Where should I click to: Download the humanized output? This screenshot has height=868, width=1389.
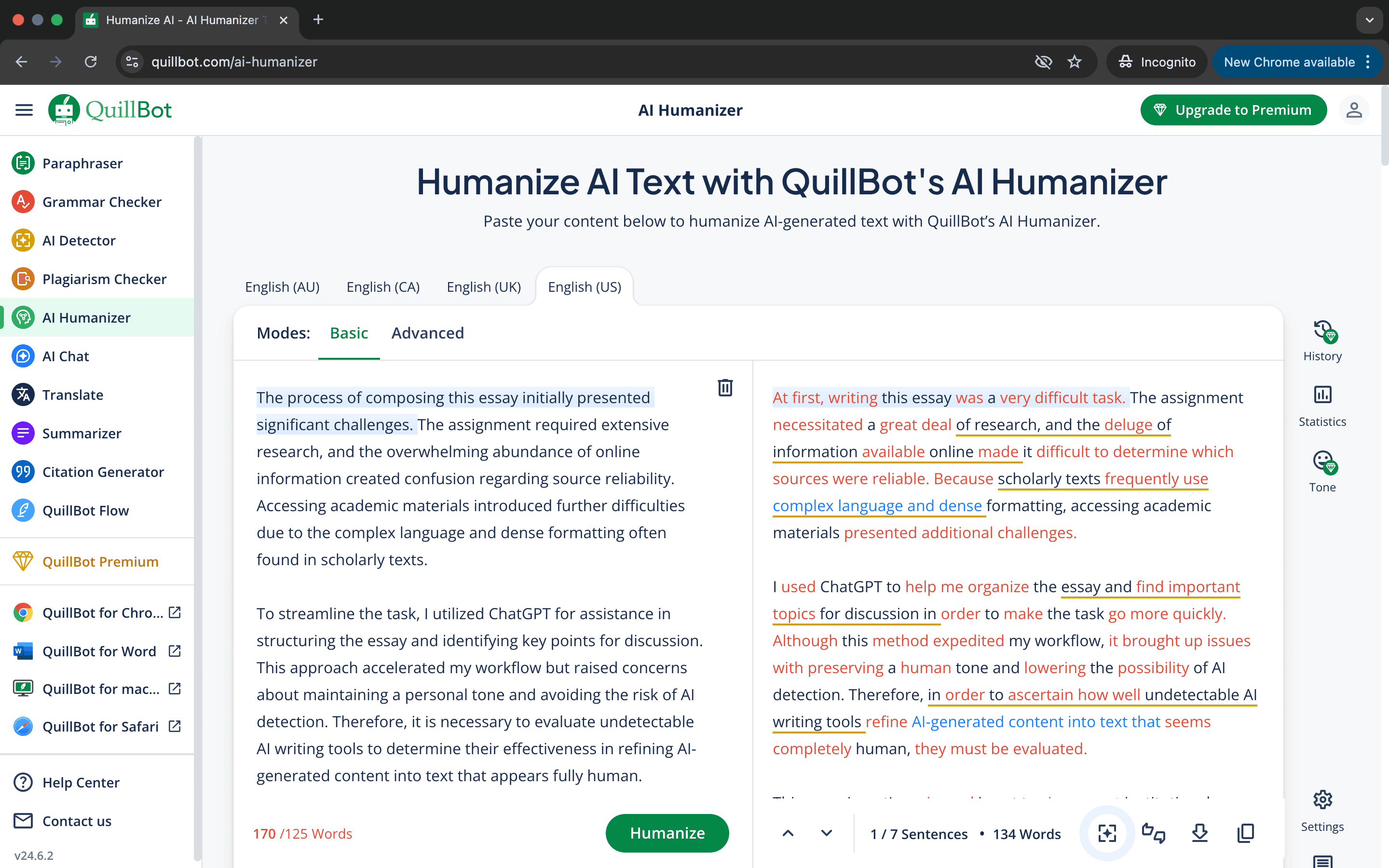tap(1199, 833)
